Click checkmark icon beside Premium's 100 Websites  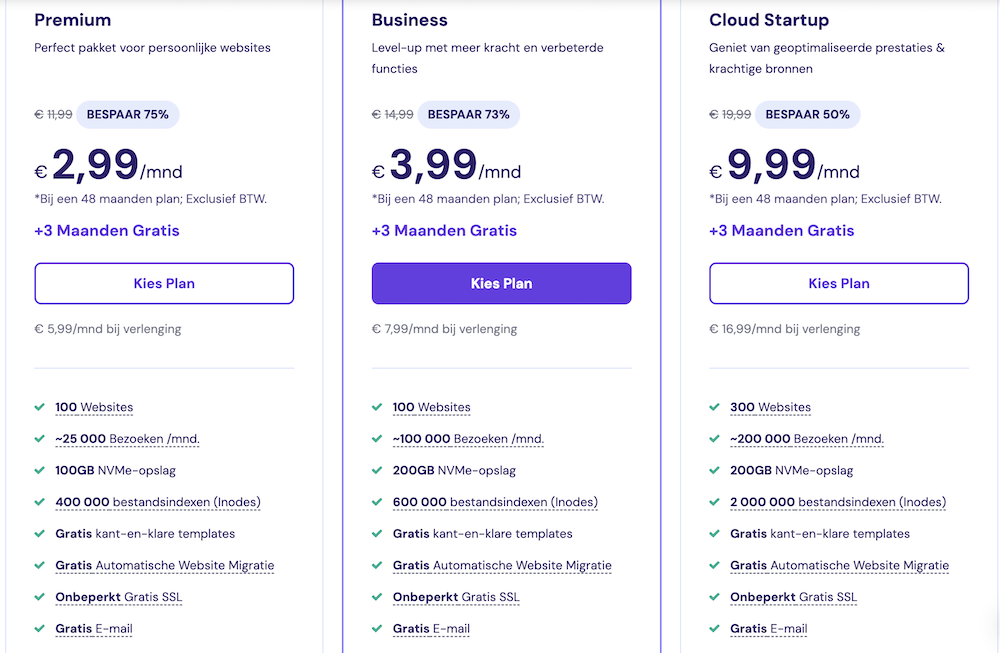[40, 407]
